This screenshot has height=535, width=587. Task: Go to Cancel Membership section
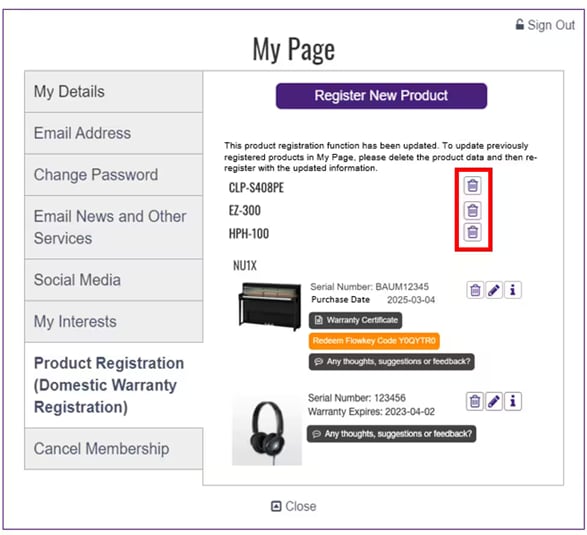pyautogui.click(x=114, y=449)
